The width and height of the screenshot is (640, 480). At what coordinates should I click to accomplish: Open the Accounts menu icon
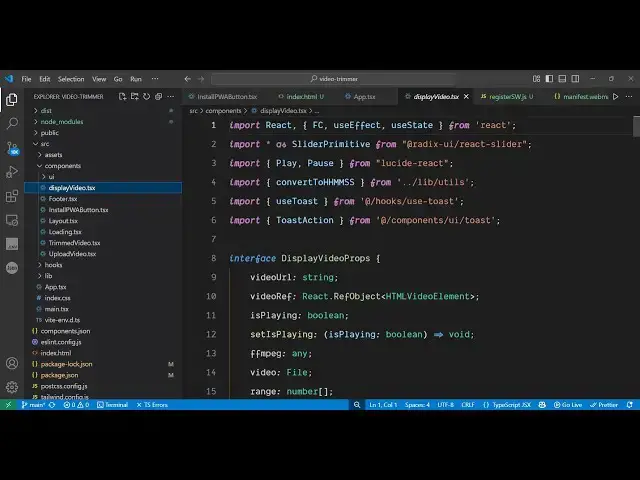click(x=12, y=363)
